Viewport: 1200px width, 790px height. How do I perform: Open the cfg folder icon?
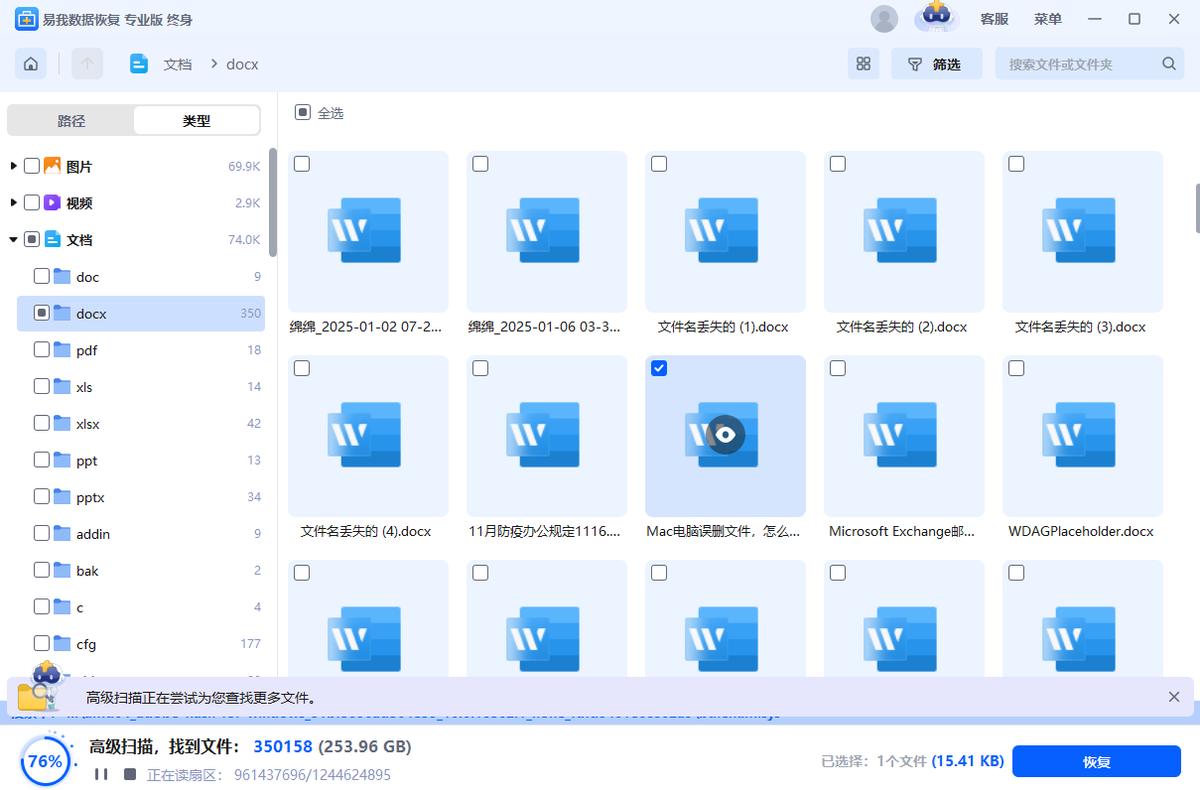coord(62,644)
